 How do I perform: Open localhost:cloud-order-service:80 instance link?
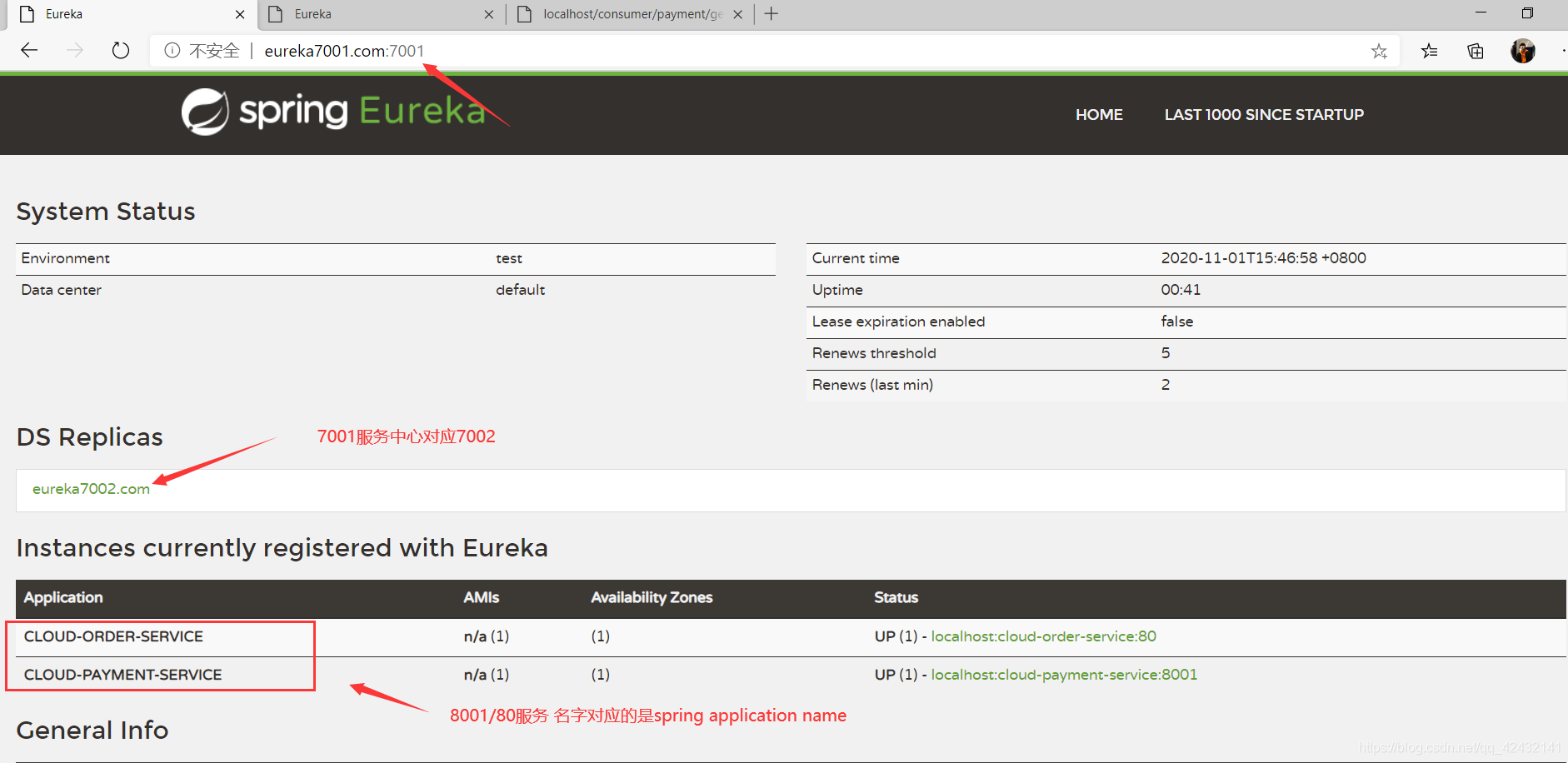pos(1043,636)
